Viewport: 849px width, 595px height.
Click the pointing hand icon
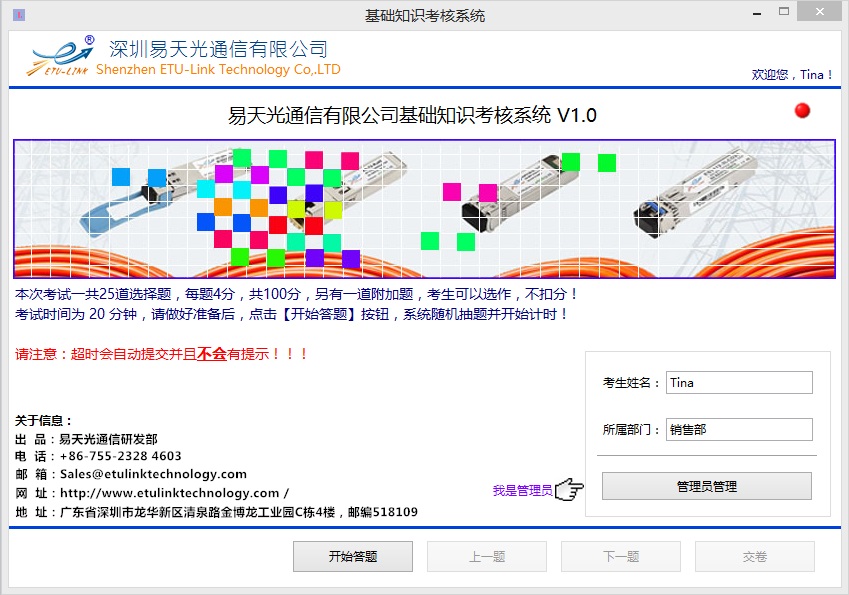pos(569,489)
